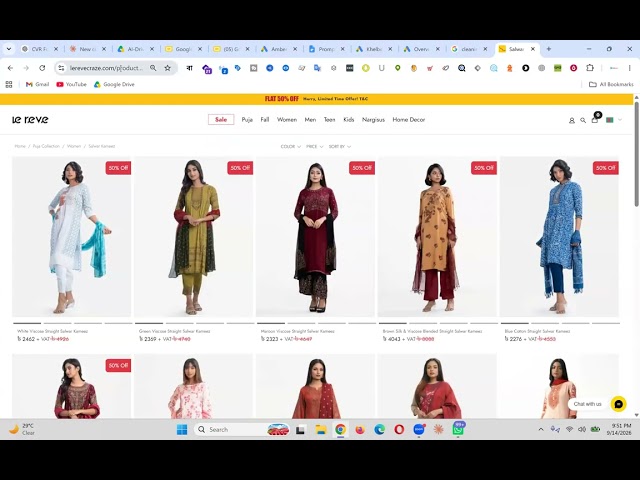Open the weather widget showing 29°C Clear
640x480 pixels.
click(22, 429)
